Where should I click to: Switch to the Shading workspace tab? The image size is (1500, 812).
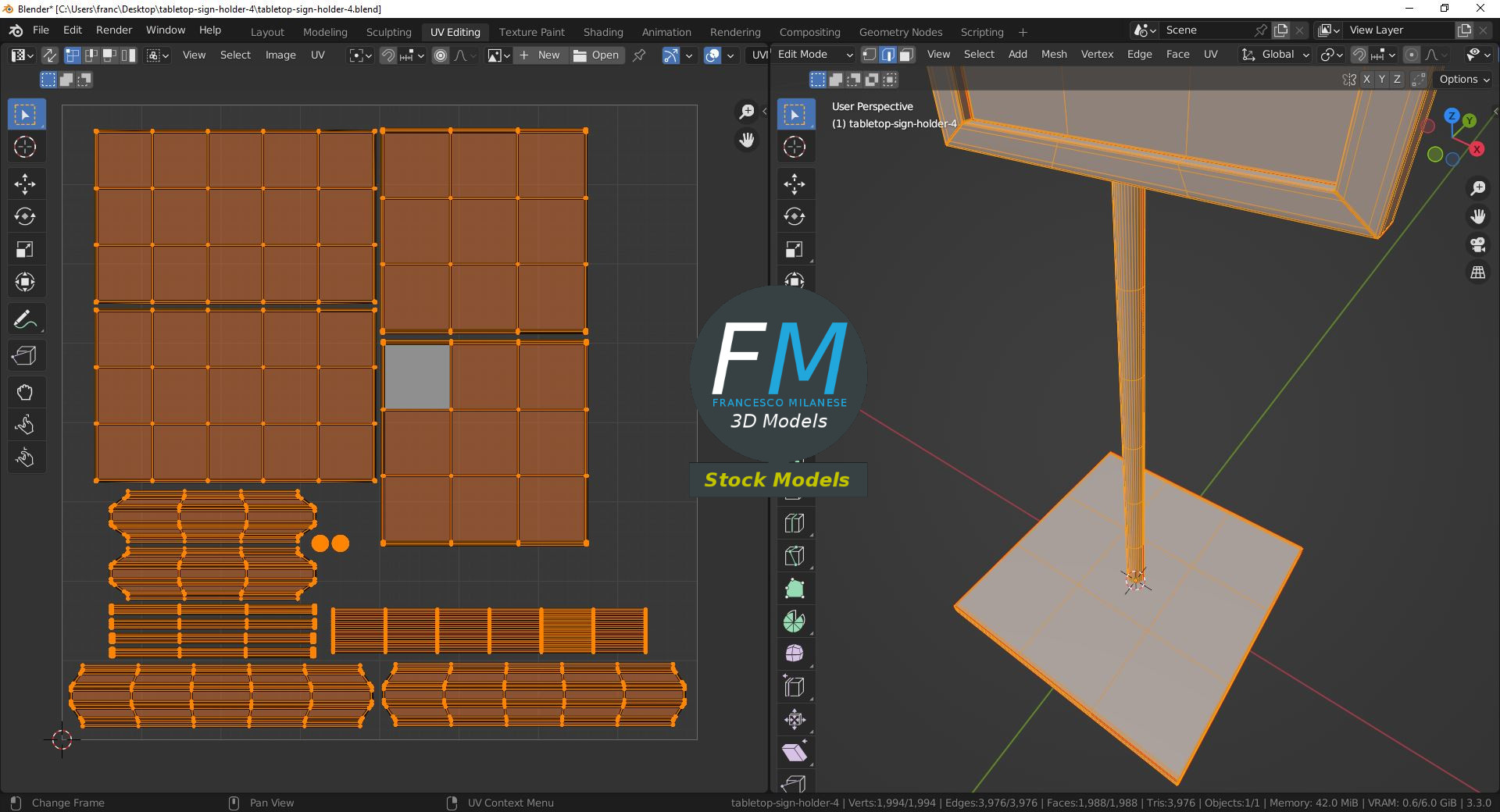(x=602, y=32)
